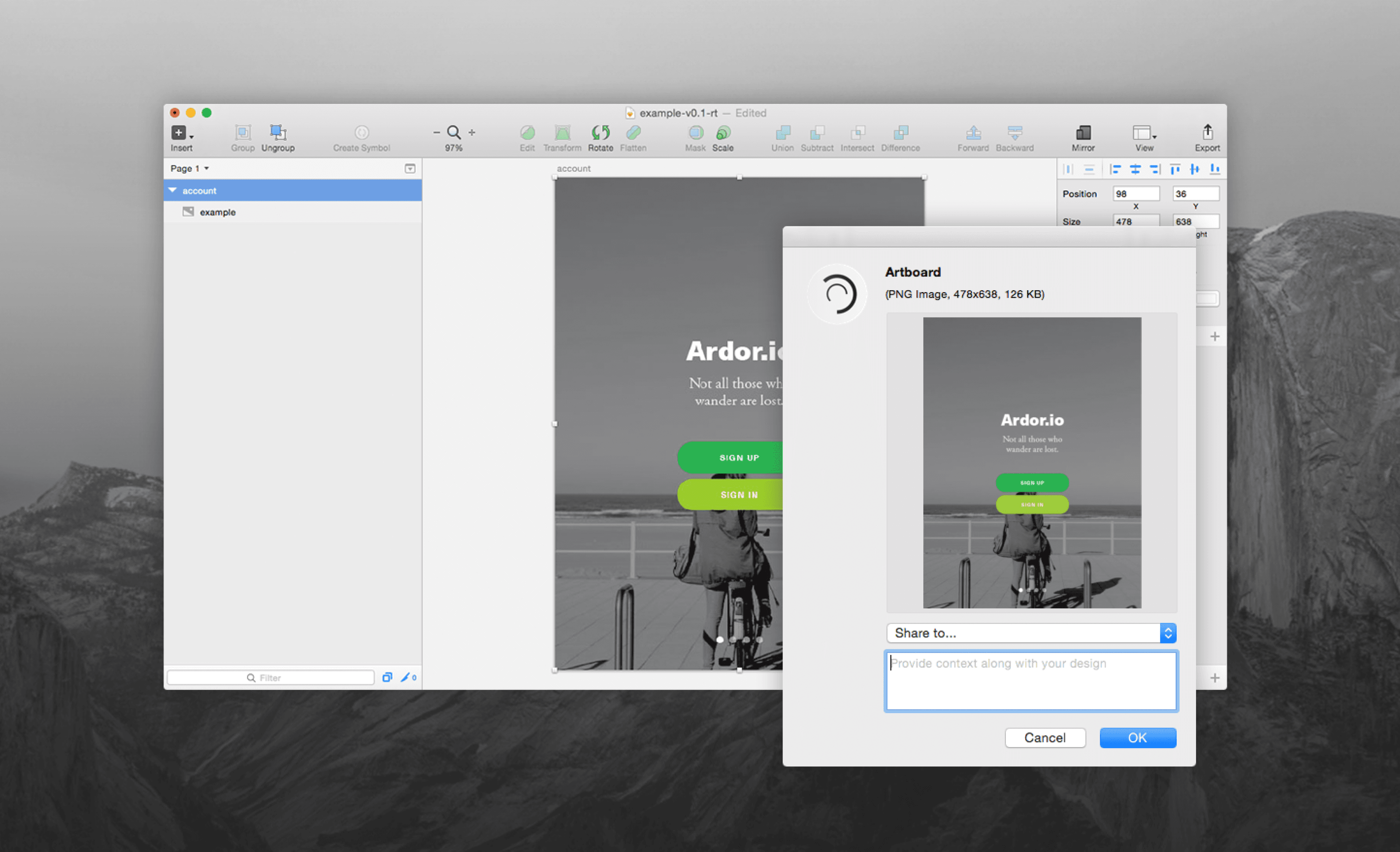Open the Page 1 dropdown
This screenshot has width=1400, height=852.
189,168
